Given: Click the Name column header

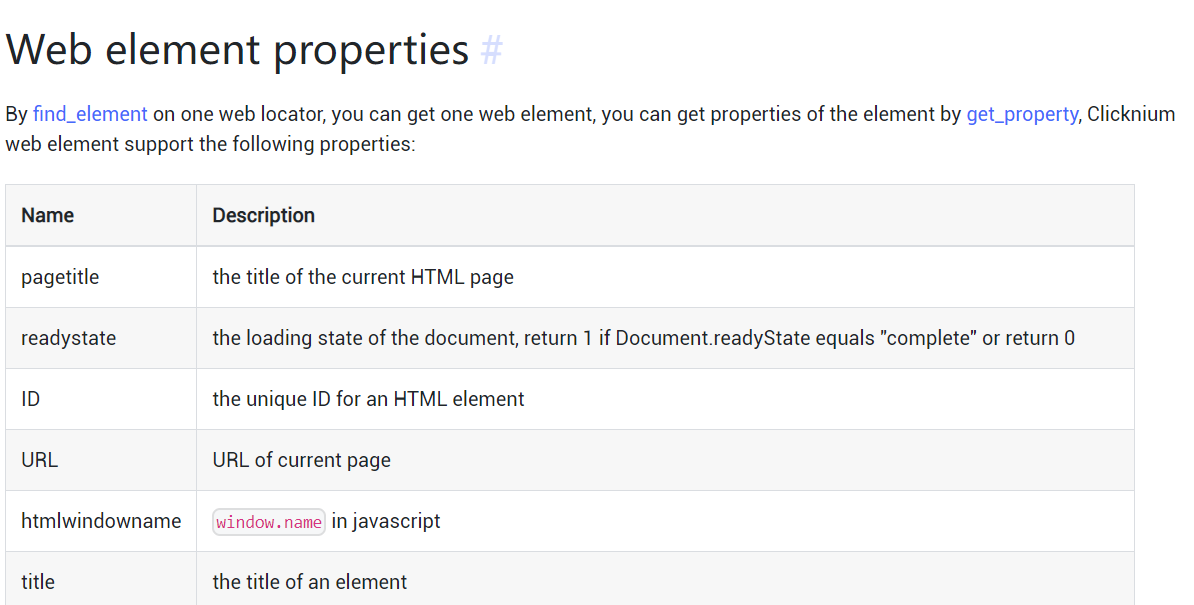Looking at the screenshot, I should pos(48,215).
